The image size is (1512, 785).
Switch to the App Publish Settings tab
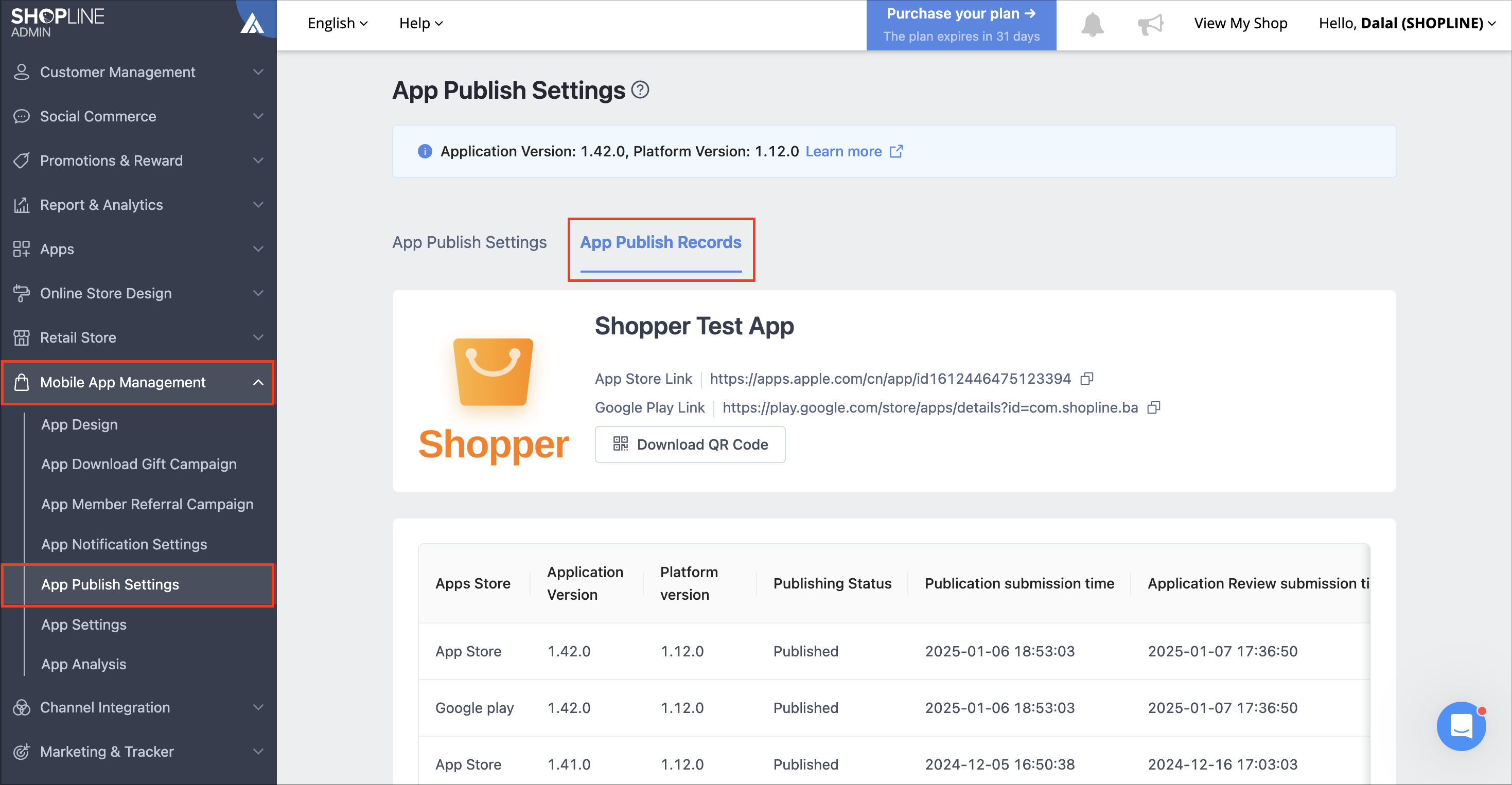click(x=469, y=242)
